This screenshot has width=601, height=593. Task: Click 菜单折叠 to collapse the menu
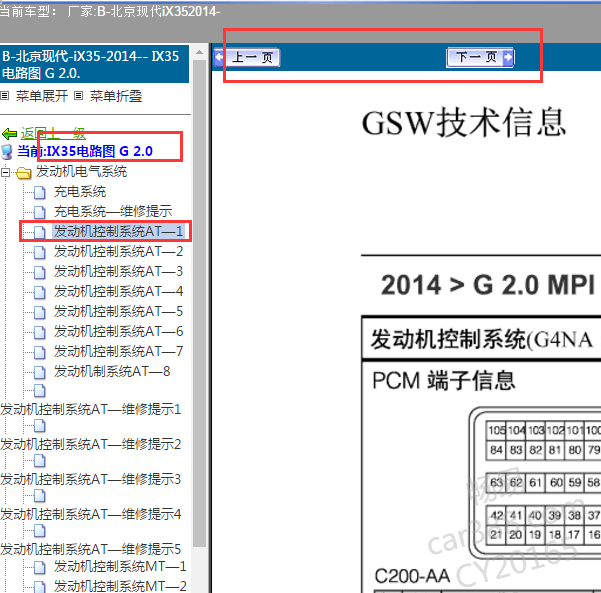pos(116,96)
